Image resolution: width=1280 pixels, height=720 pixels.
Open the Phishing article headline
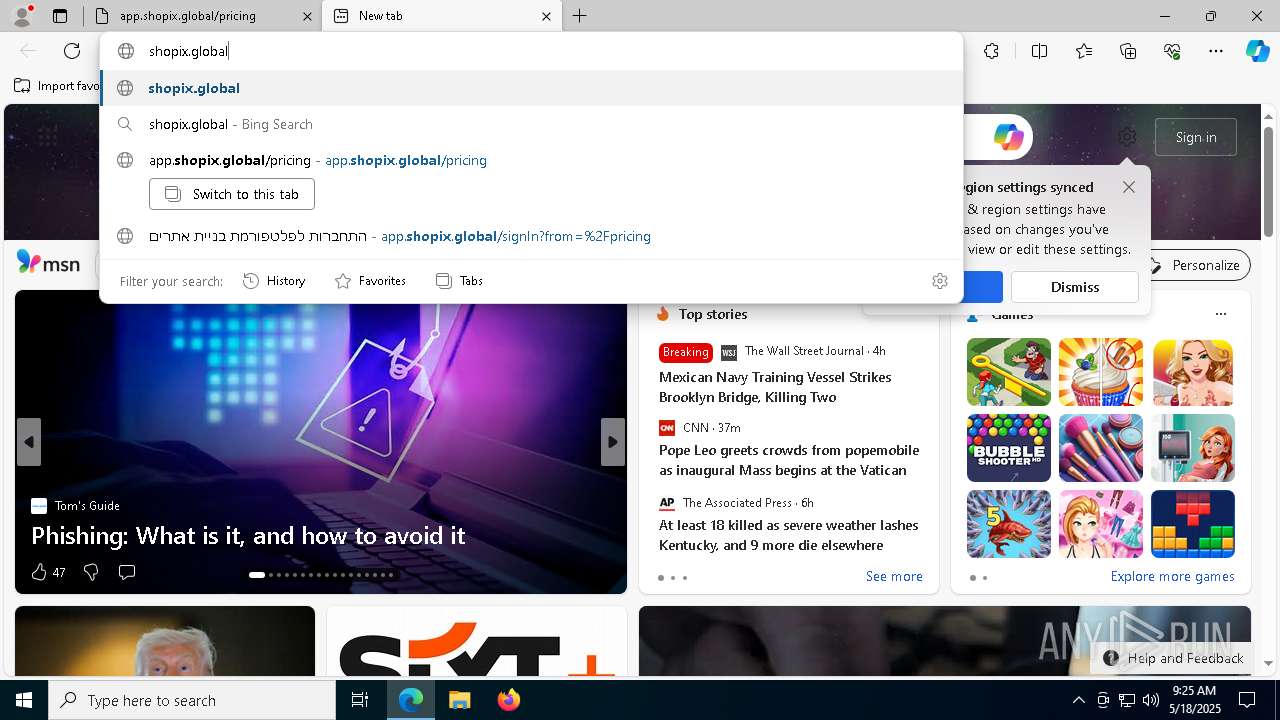click(x=248, y=536)
